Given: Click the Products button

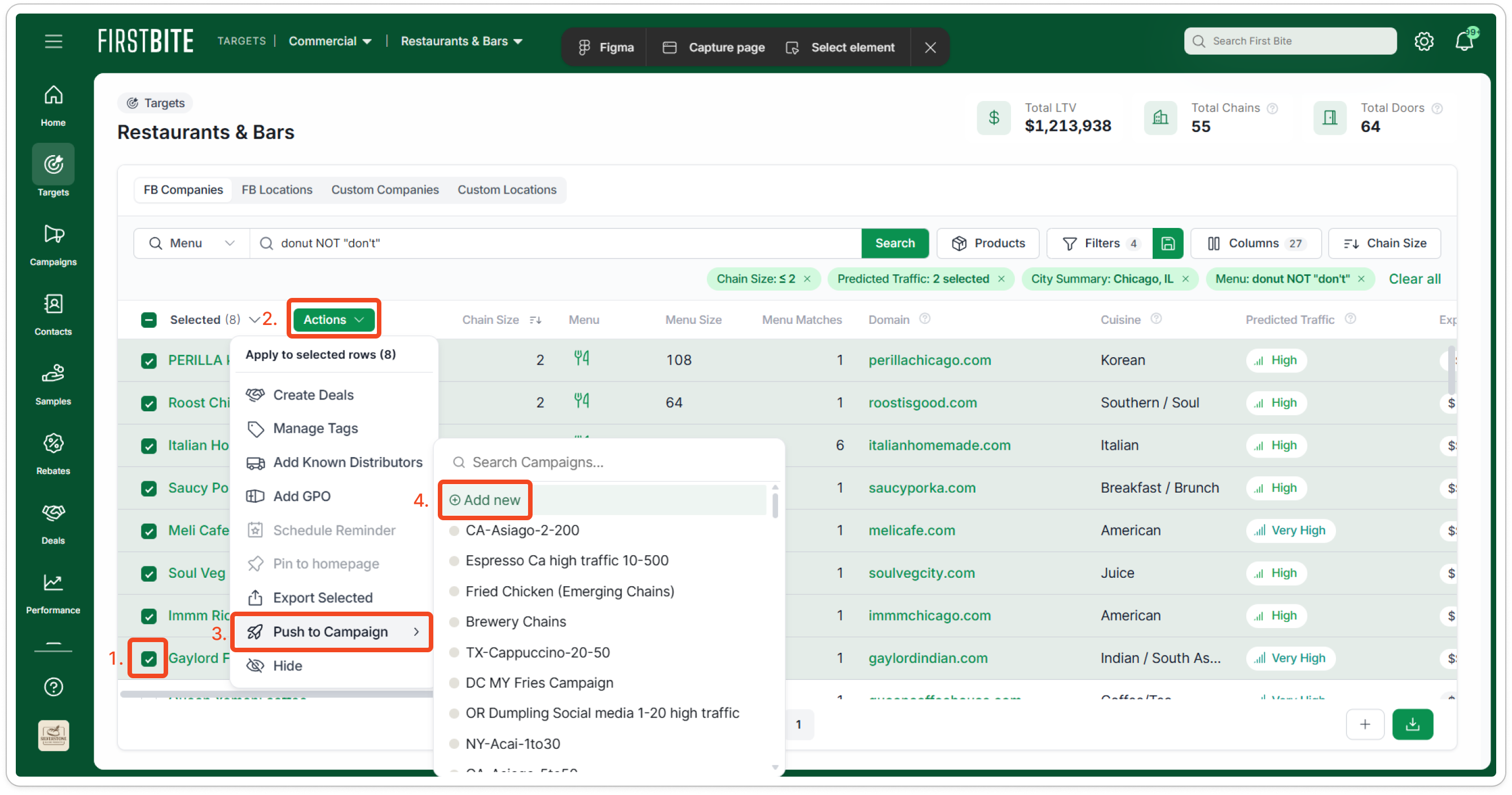Looking at the screenshot, I should 988,243.
